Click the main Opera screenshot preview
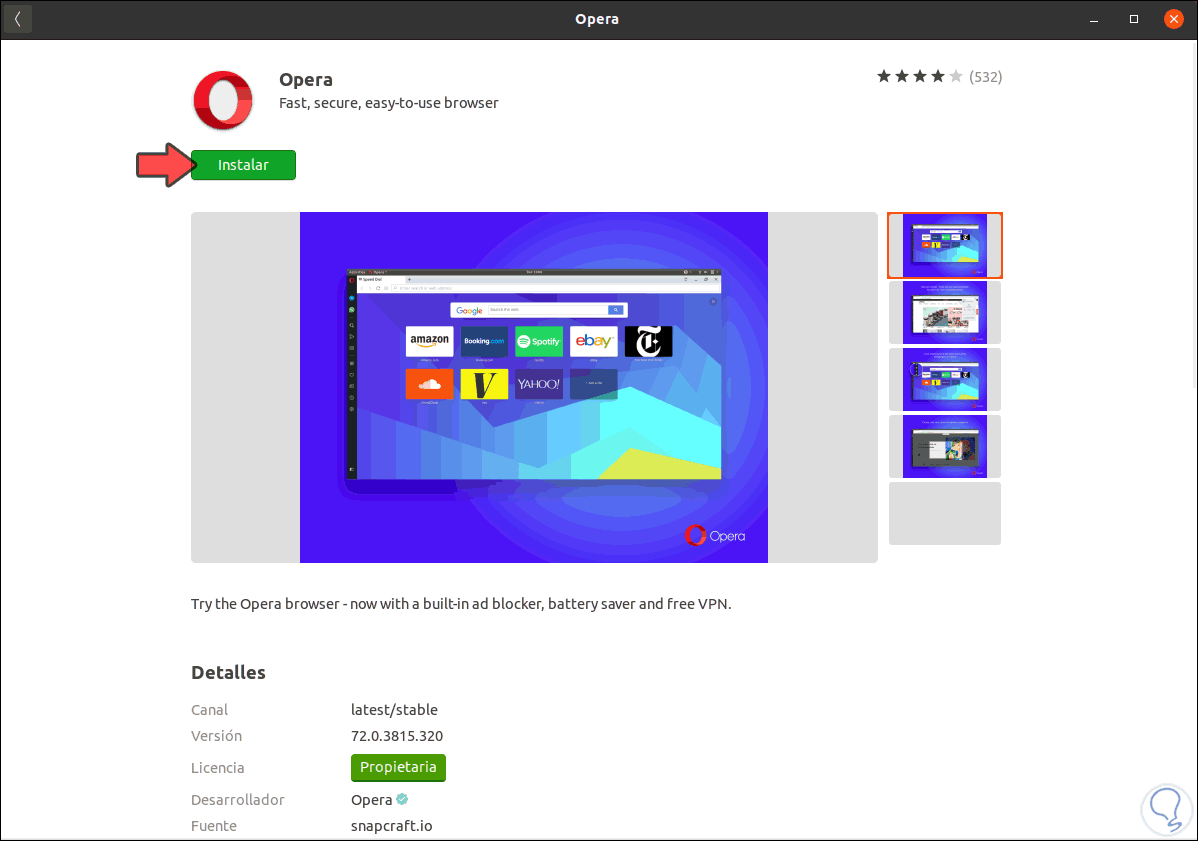The image size is (1198, 841). click(534, 387)
